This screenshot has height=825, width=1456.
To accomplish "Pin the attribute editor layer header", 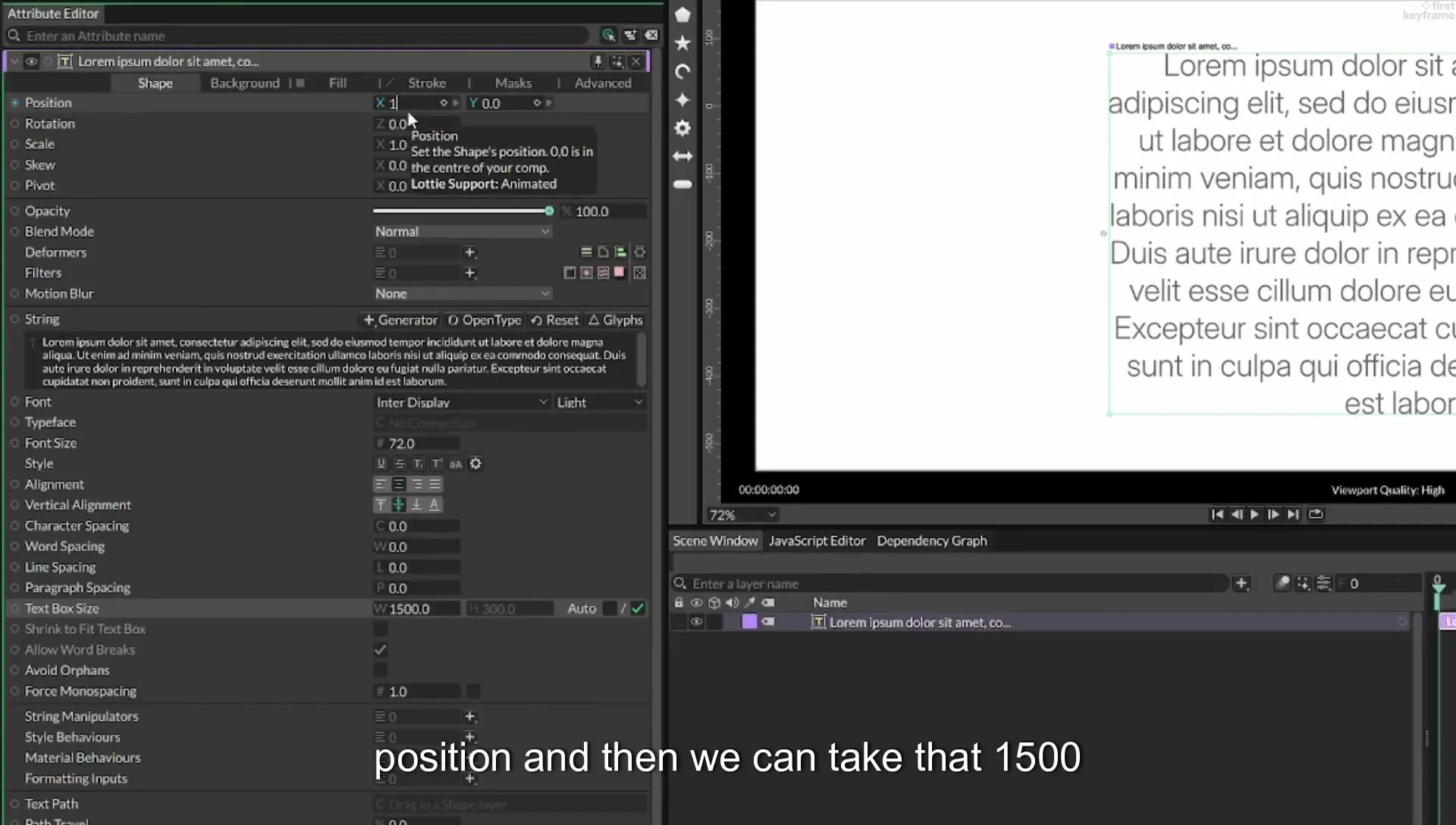I will (x=598, y=61).
